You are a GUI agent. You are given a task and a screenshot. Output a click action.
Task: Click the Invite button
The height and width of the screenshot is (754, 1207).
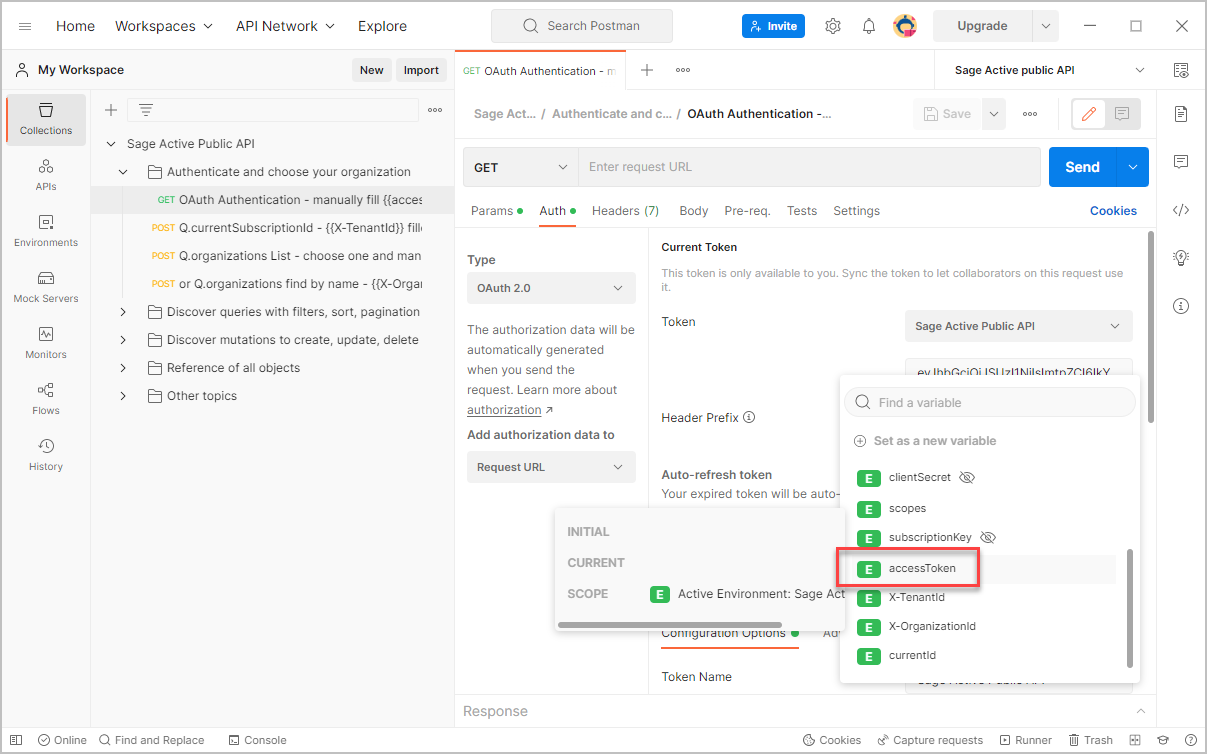coord(773,26)
